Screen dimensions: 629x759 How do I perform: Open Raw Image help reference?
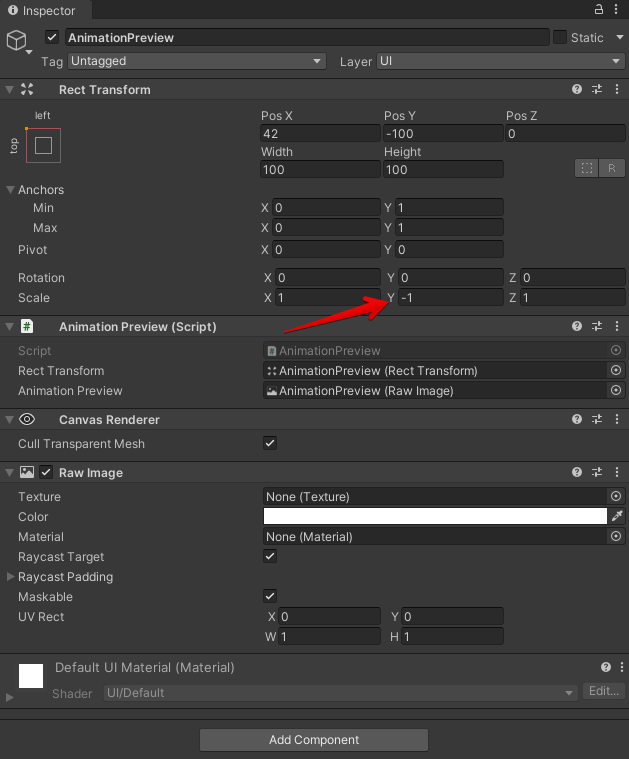[x=577, y=472]
